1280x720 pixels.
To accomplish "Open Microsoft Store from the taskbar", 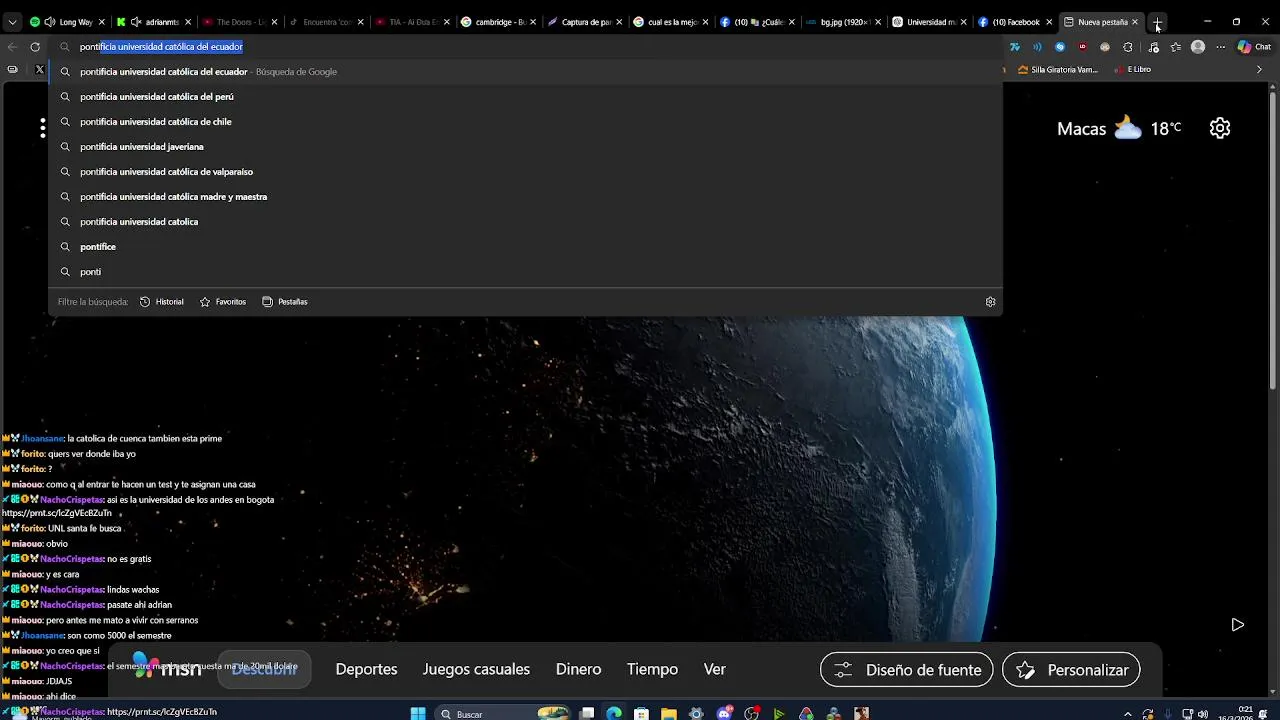I will click(641, 714).
